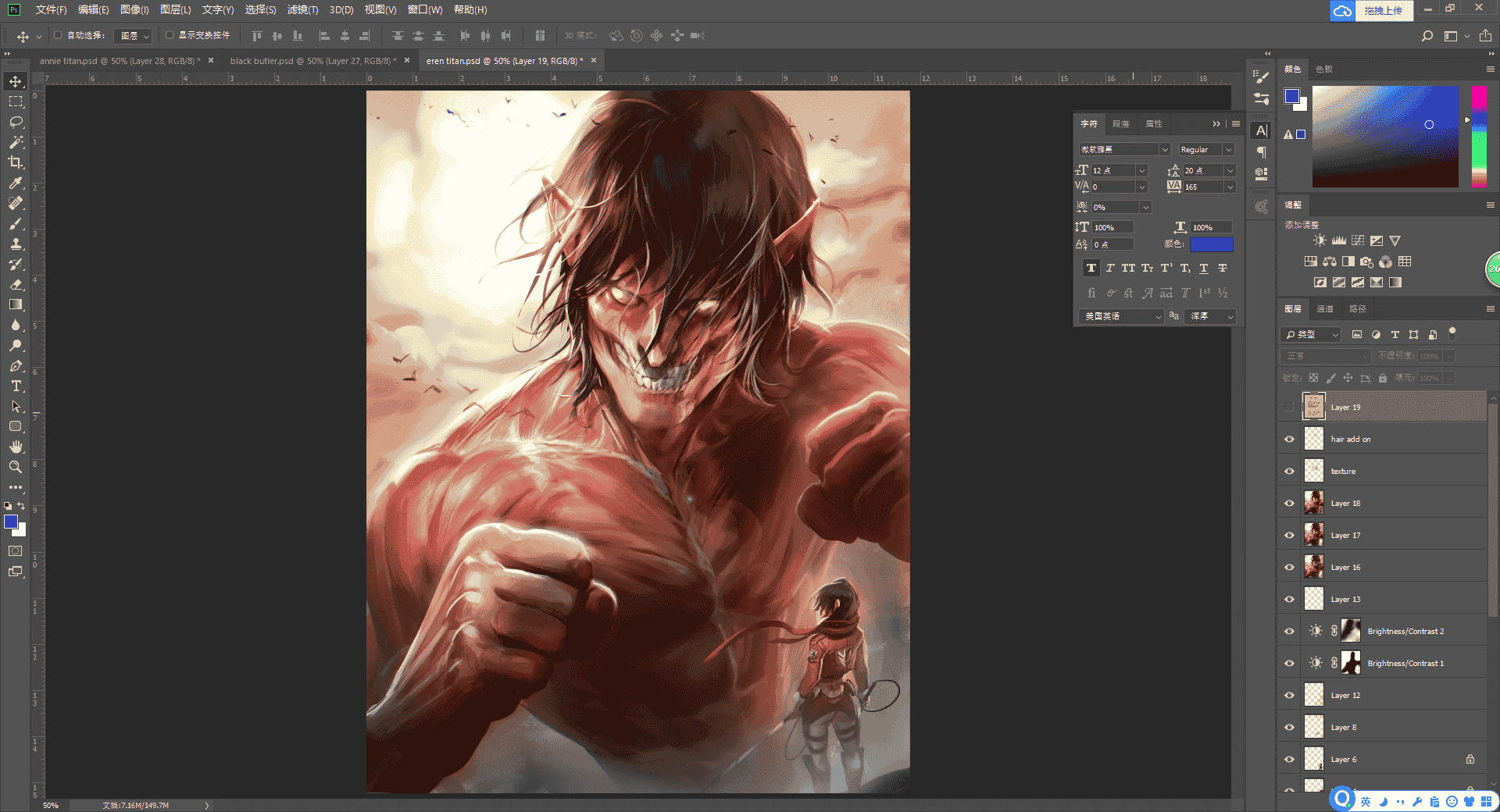Add a Brightness/Contrast adjustment icon

click(1320, 240)
